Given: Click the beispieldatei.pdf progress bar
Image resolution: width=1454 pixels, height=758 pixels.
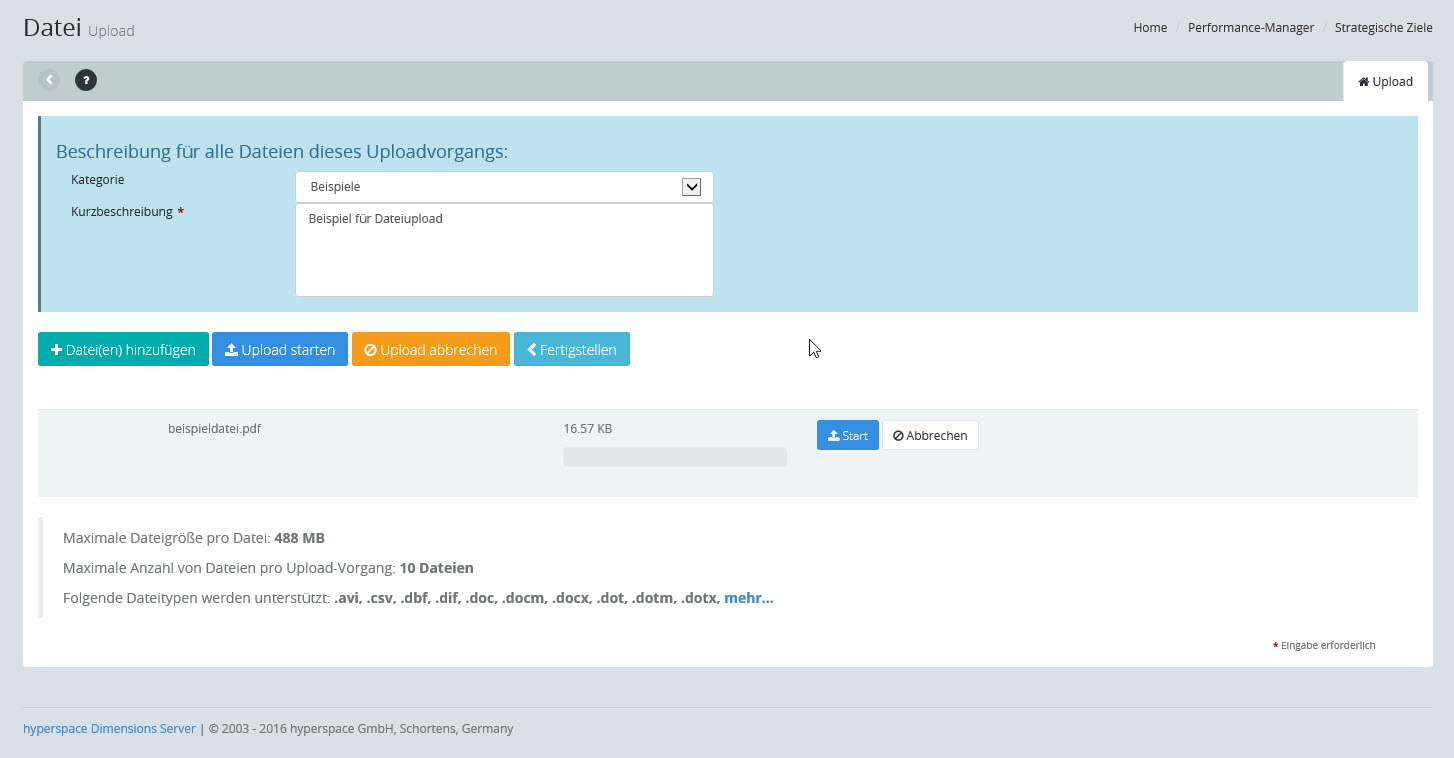Looking at the screenshot, I should click(675, 457).
